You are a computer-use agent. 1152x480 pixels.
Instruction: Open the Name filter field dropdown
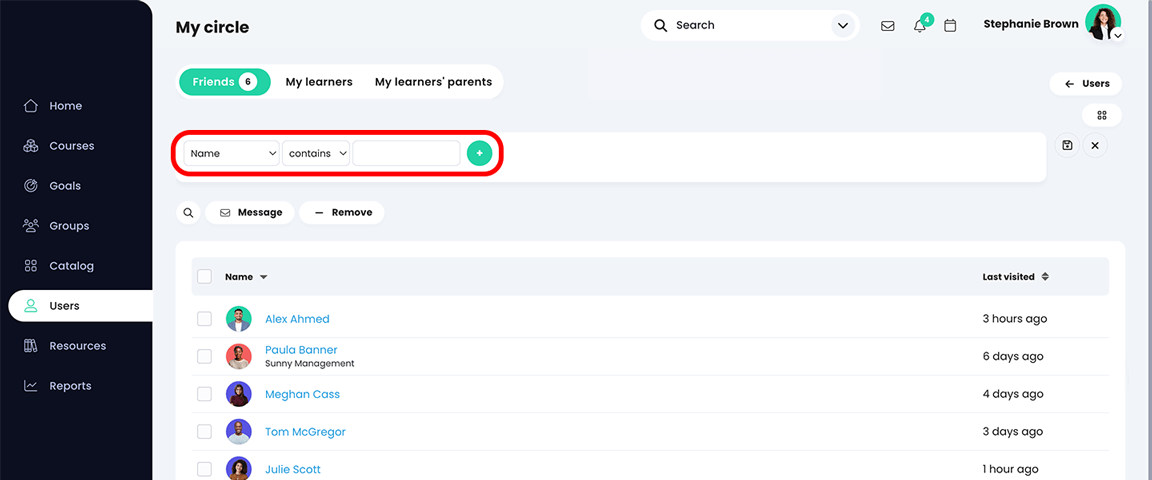pos(231,153)
